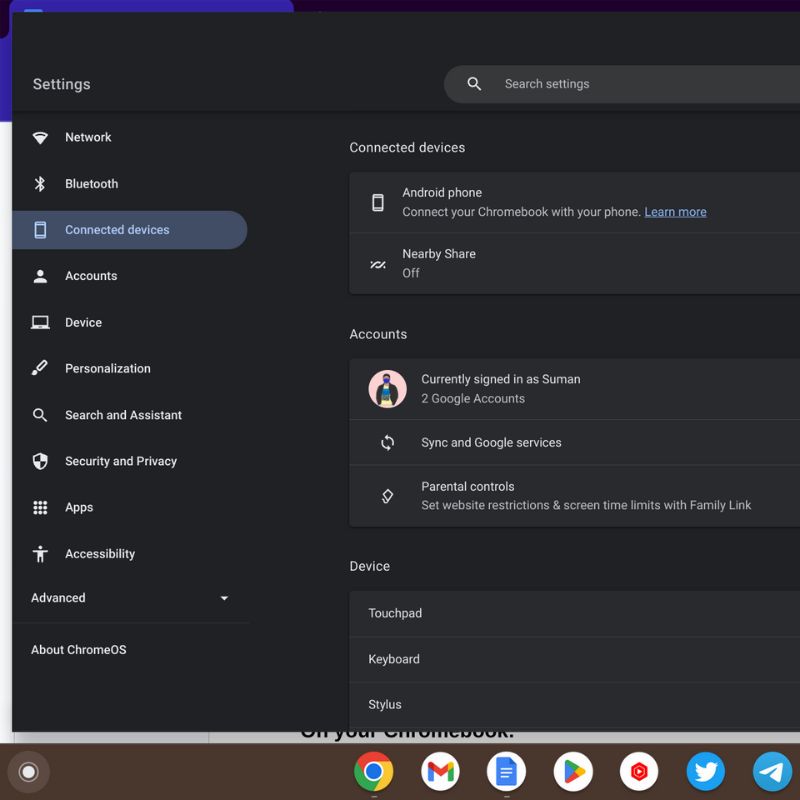Select Connected devices in sidebar

[130, 230]
